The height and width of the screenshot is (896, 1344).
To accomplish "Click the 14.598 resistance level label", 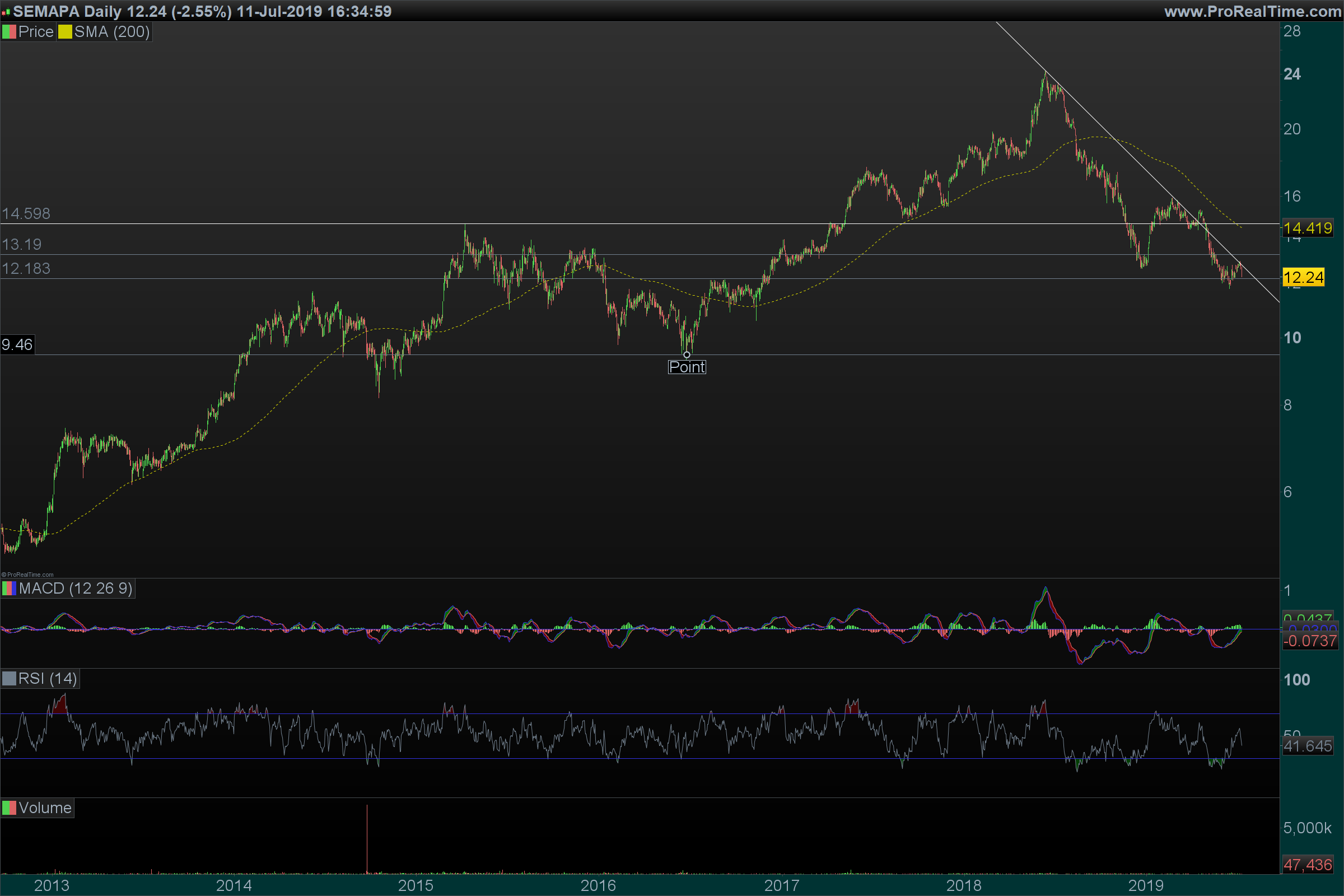I will click(26, 214).
